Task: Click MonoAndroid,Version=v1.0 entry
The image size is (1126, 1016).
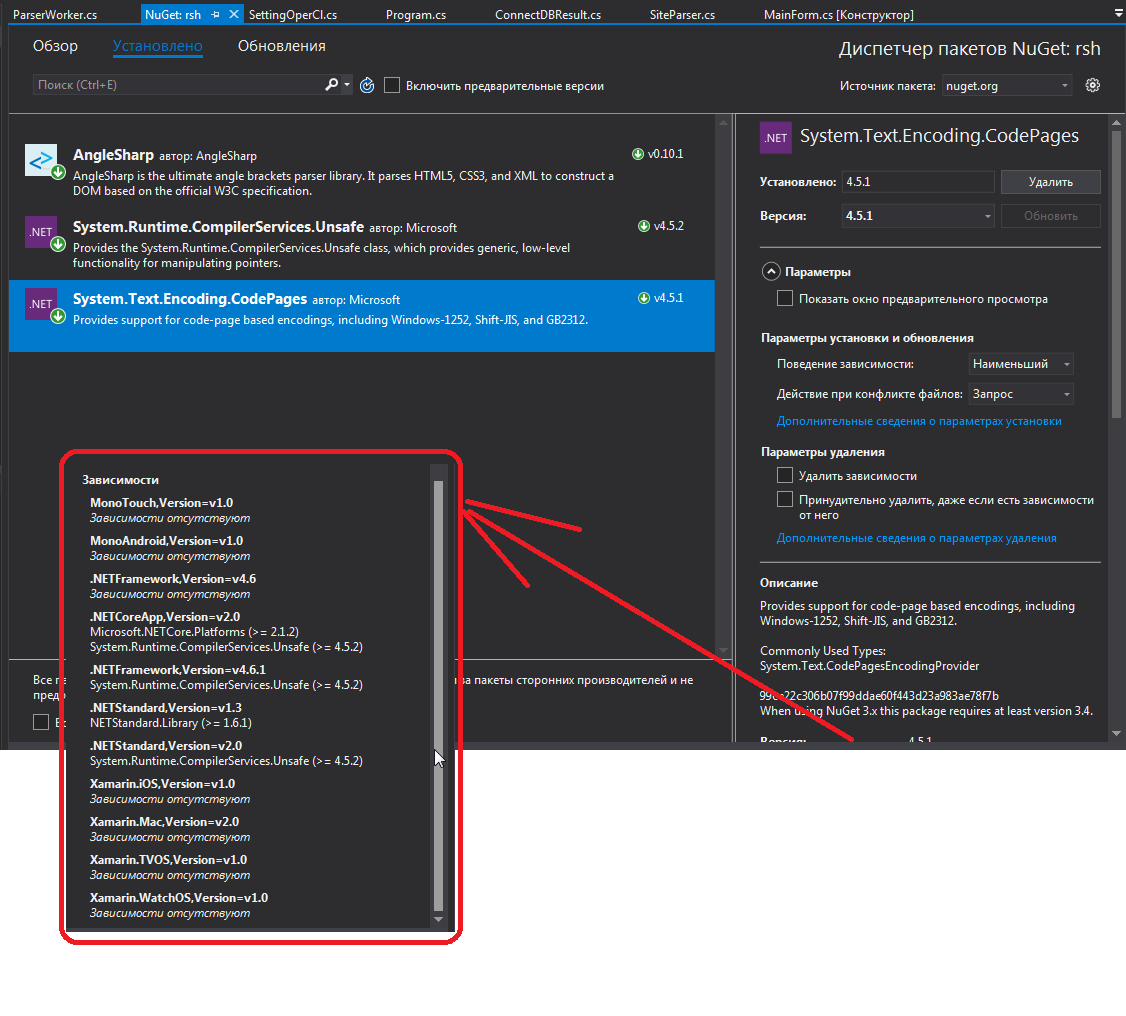Action: click(x=167, y=541)
